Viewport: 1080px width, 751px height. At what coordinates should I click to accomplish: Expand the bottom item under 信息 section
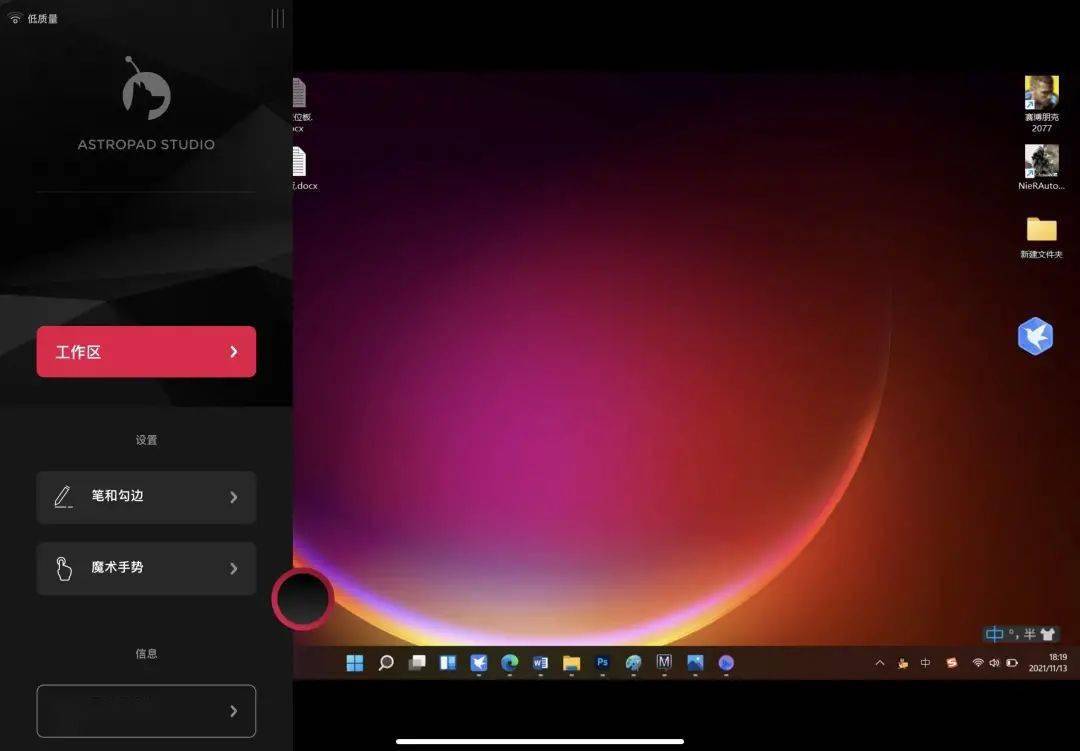pos(146,710)
